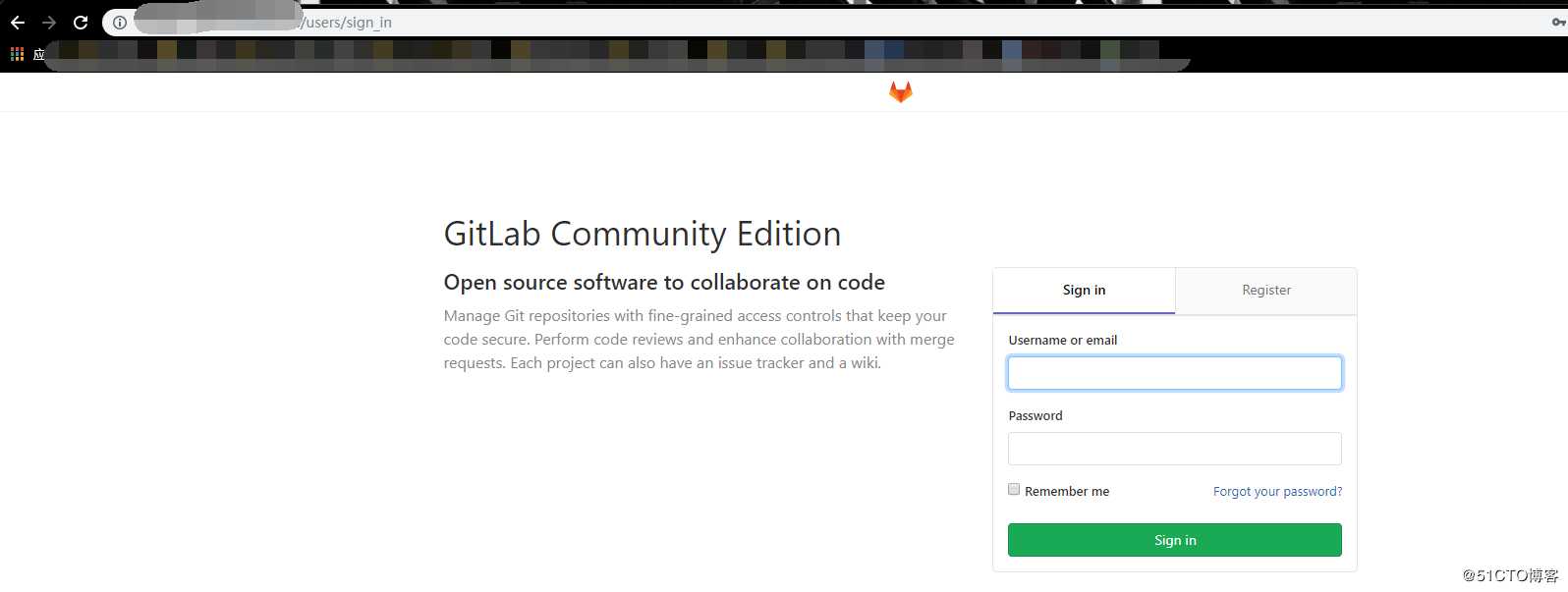This screenshot has width=1568, height=592.
Task: Open the Forgot your password link
Action: coord(1277,492)
